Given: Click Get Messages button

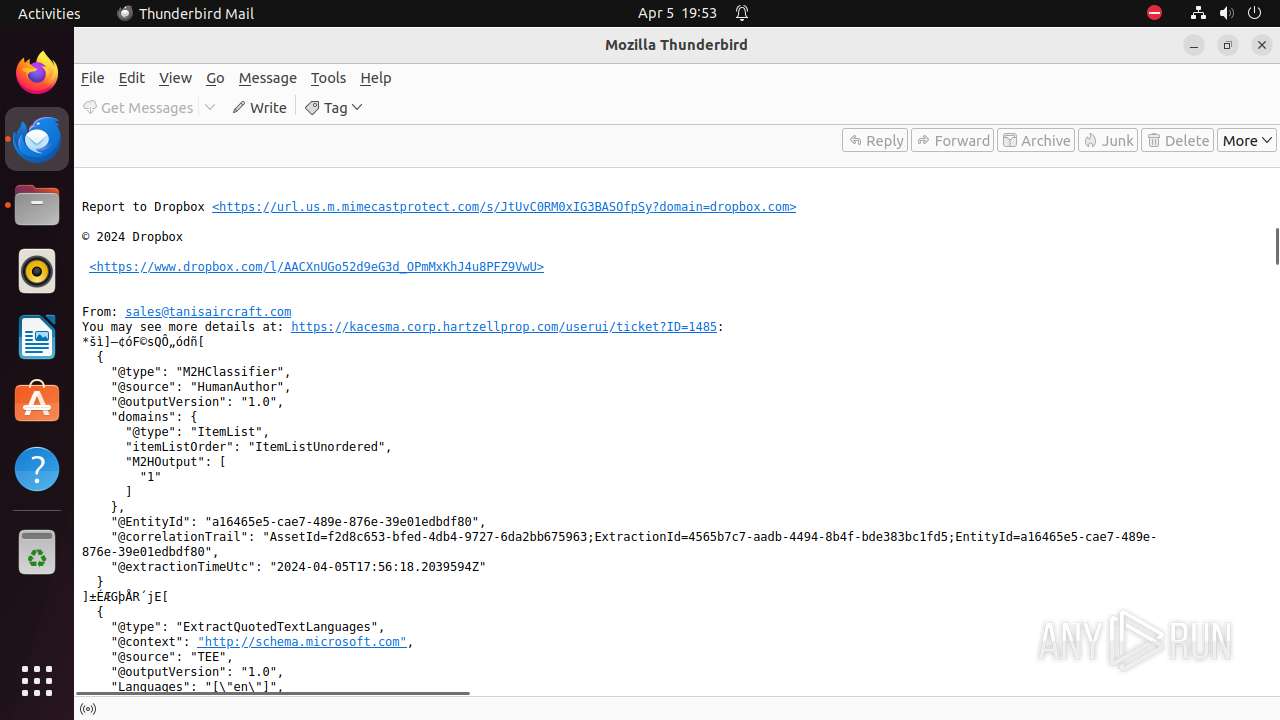Looking at the screenshot, I should (138, 107).
